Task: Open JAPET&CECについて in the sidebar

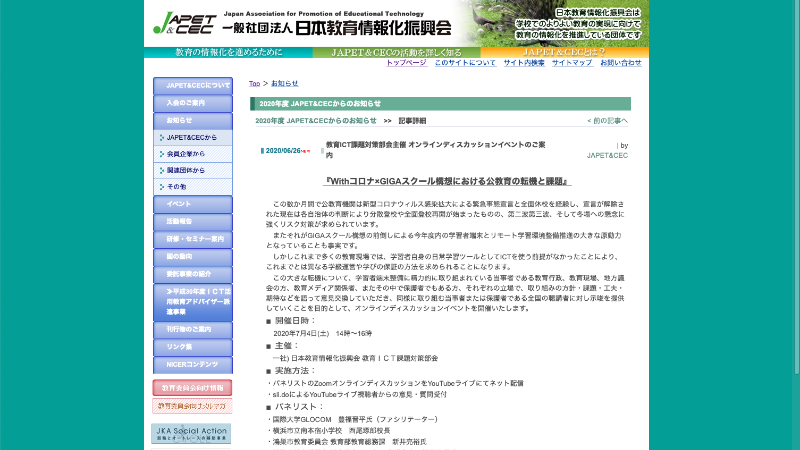Action: (192, 86)
